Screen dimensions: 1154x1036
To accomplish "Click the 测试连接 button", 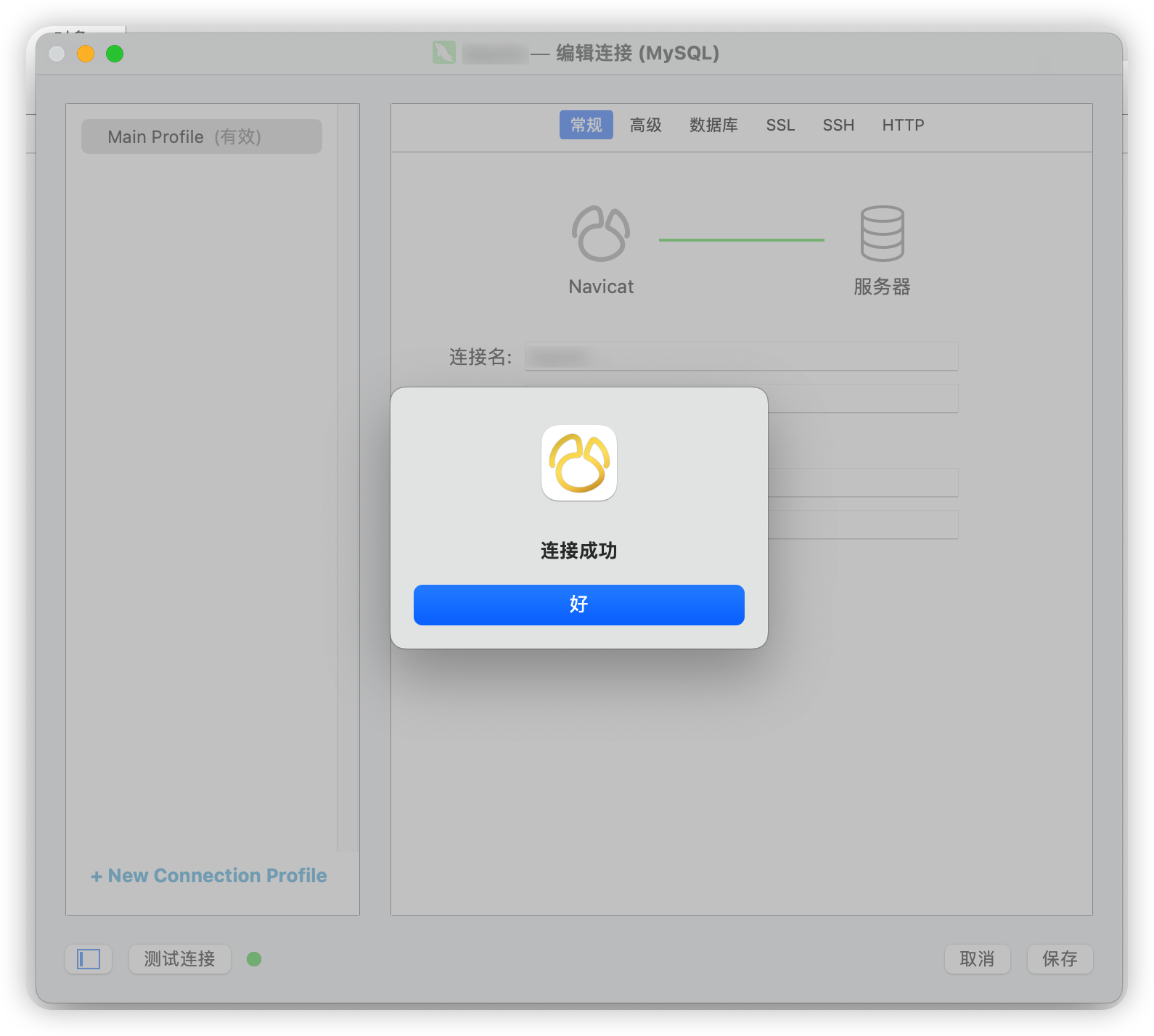I will (179, 959).
